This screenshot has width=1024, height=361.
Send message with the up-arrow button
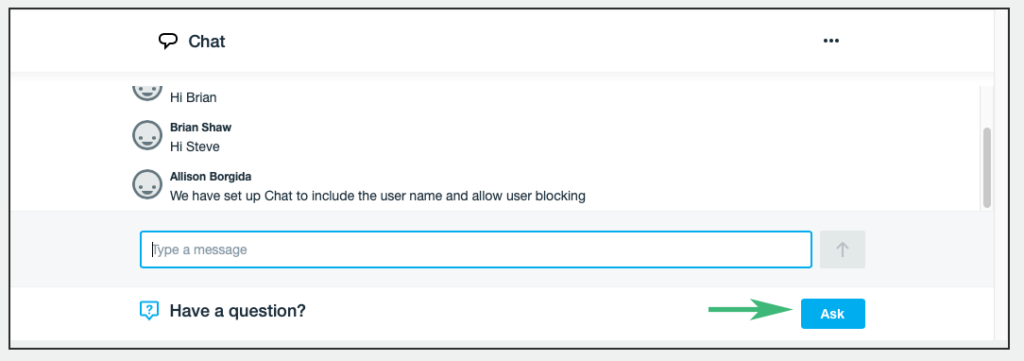(x=842, y=249)
